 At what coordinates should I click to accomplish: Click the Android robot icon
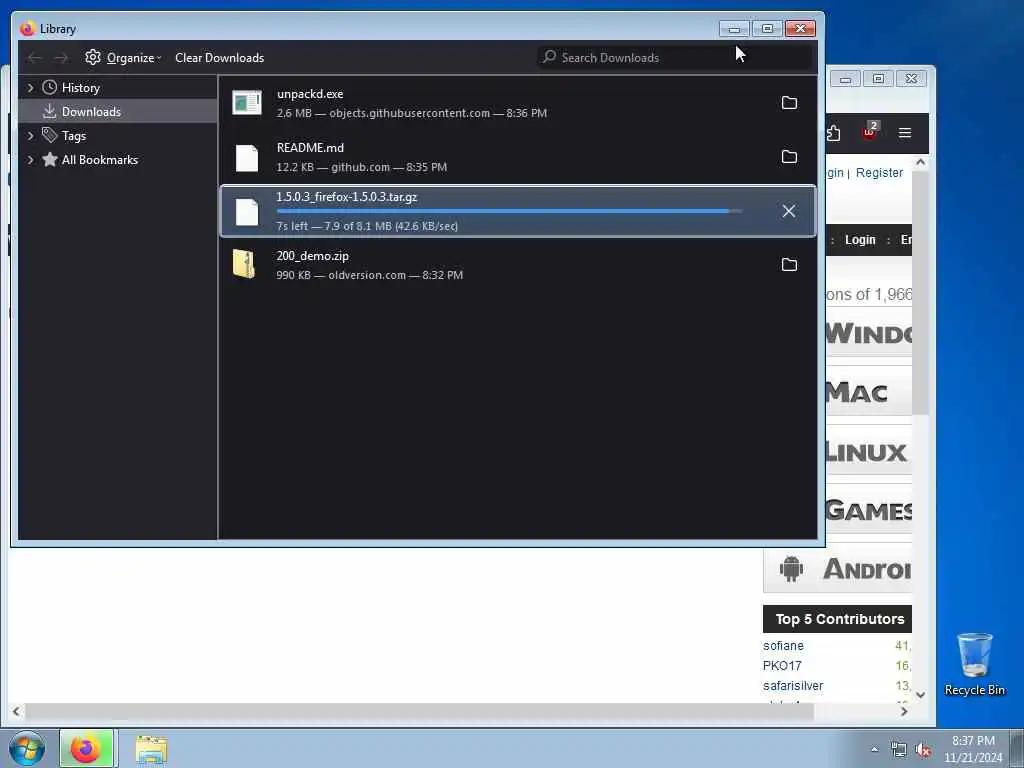pyautogui.click(x=791, y=569)
